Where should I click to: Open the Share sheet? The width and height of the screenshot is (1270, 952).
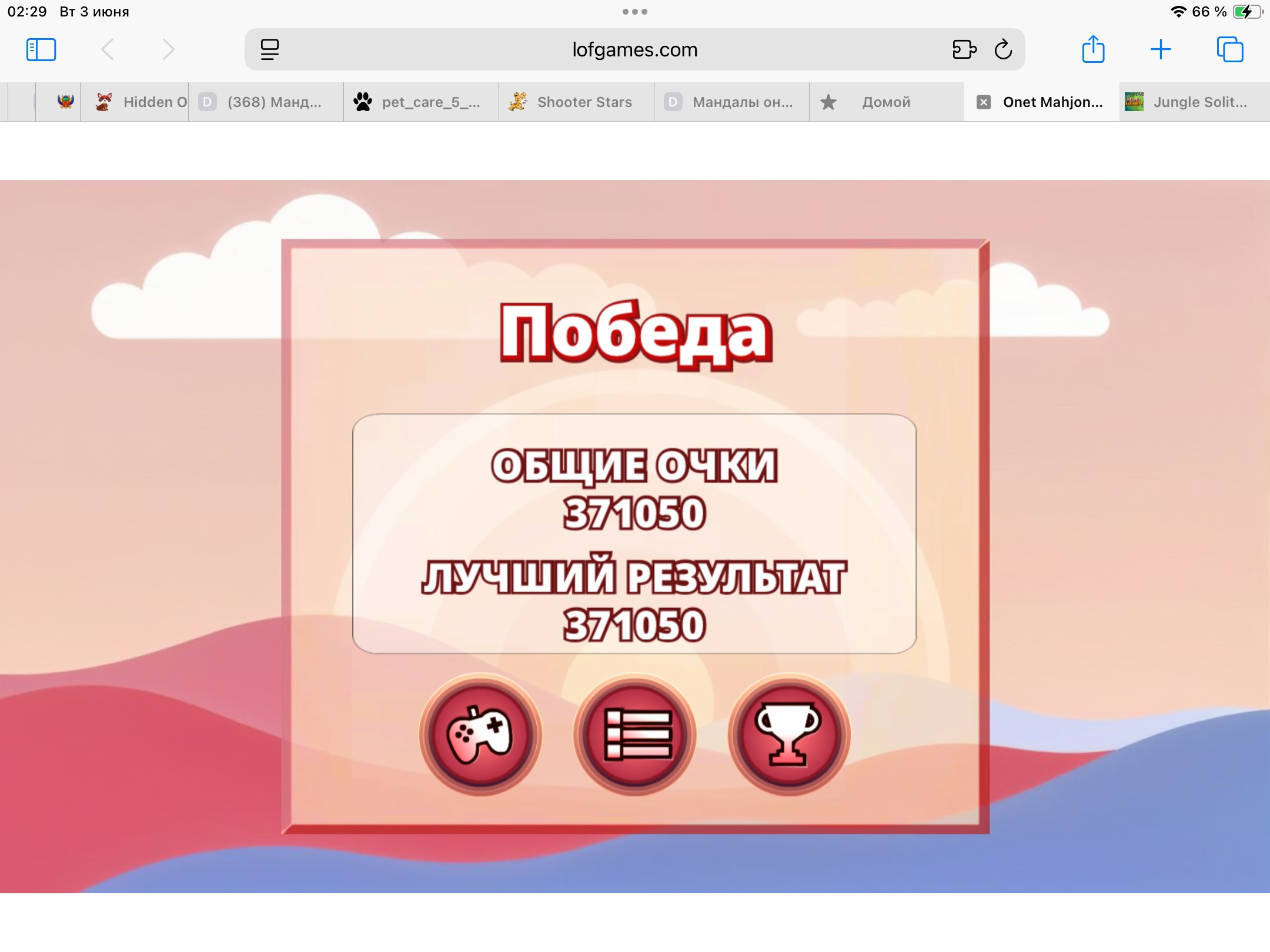1094,49
